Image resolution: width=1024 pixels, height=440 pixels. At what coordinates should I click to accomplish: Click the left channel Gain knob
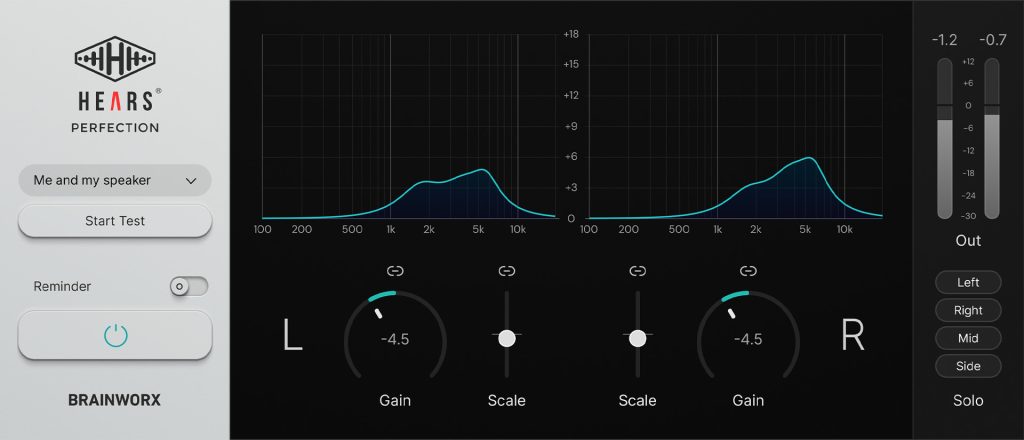pos(395,340)
